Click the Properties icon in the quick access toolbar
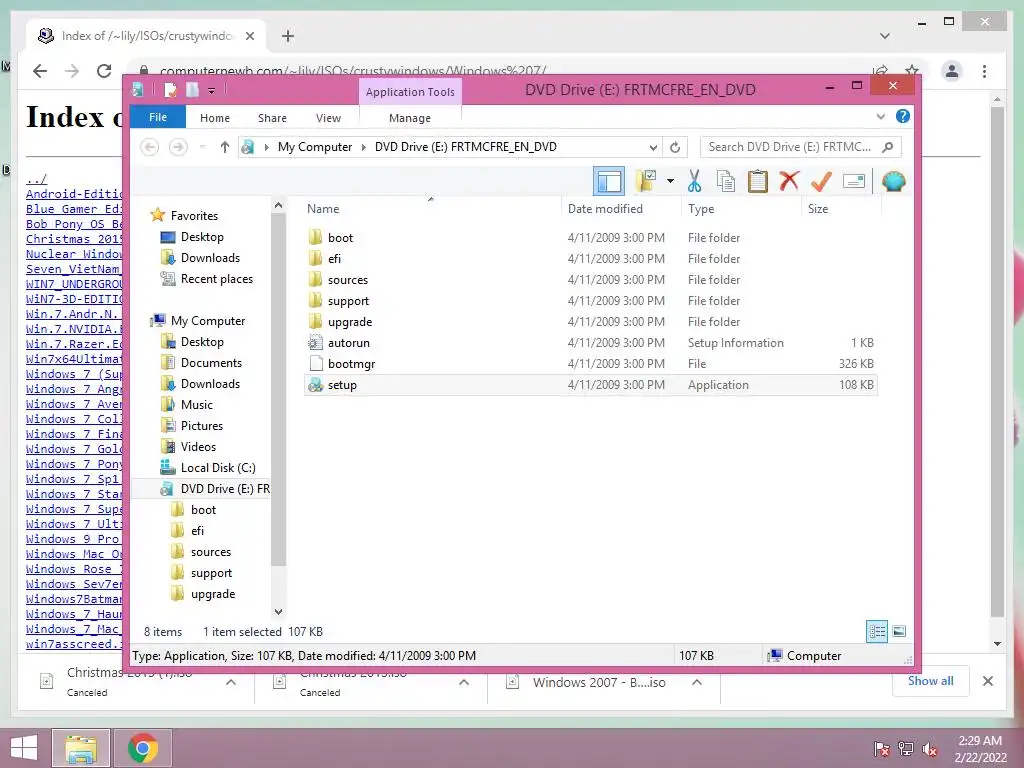Viewport: 1024px width, 768px height. [x=170, y=90]
